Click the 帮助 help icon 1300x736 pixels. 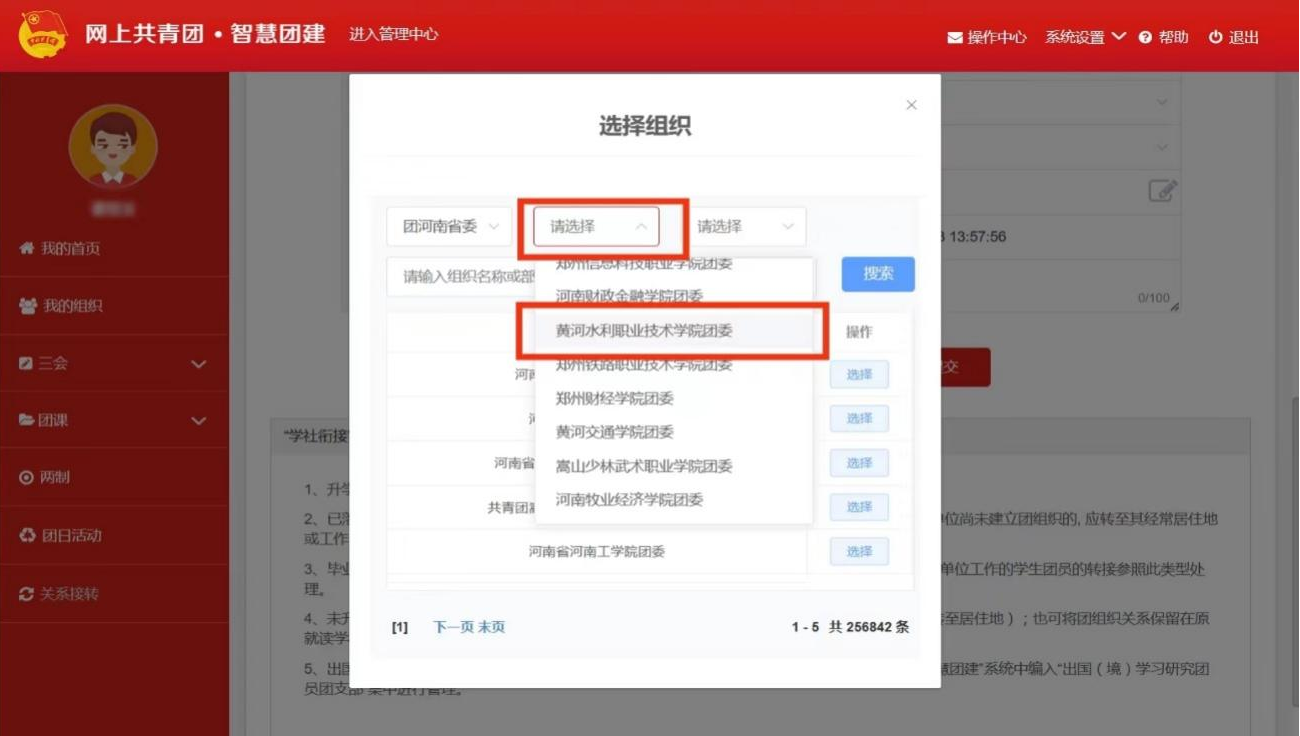point(1145,38)
